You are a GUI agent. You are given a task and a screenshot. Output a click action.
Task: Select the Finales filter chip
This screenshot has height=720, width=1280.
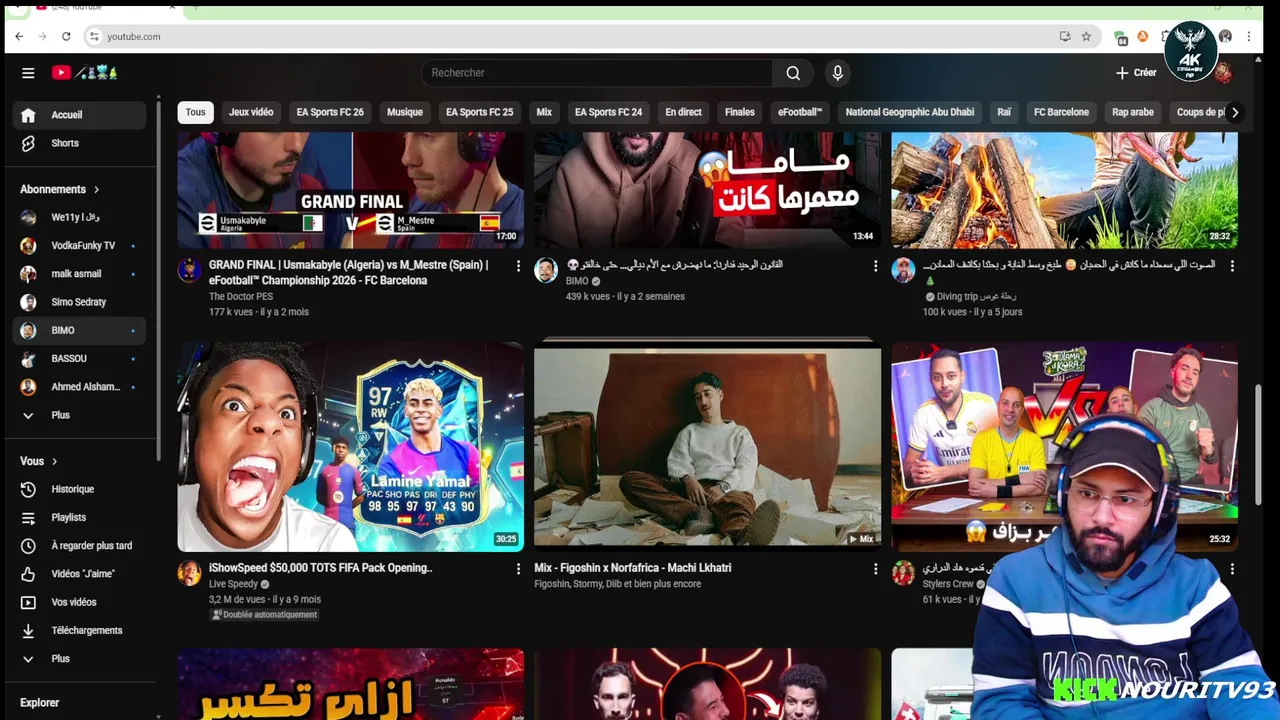coord(740,112)
